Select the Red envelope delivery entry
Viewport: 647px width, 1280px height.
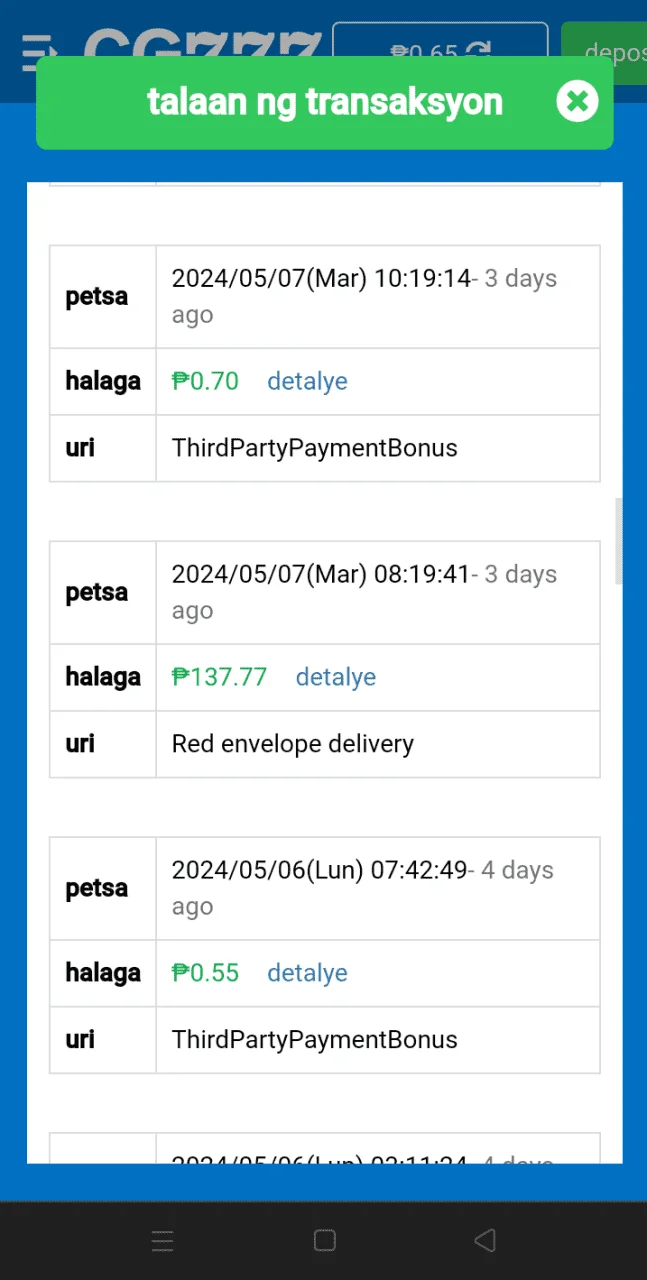point(293,744)
